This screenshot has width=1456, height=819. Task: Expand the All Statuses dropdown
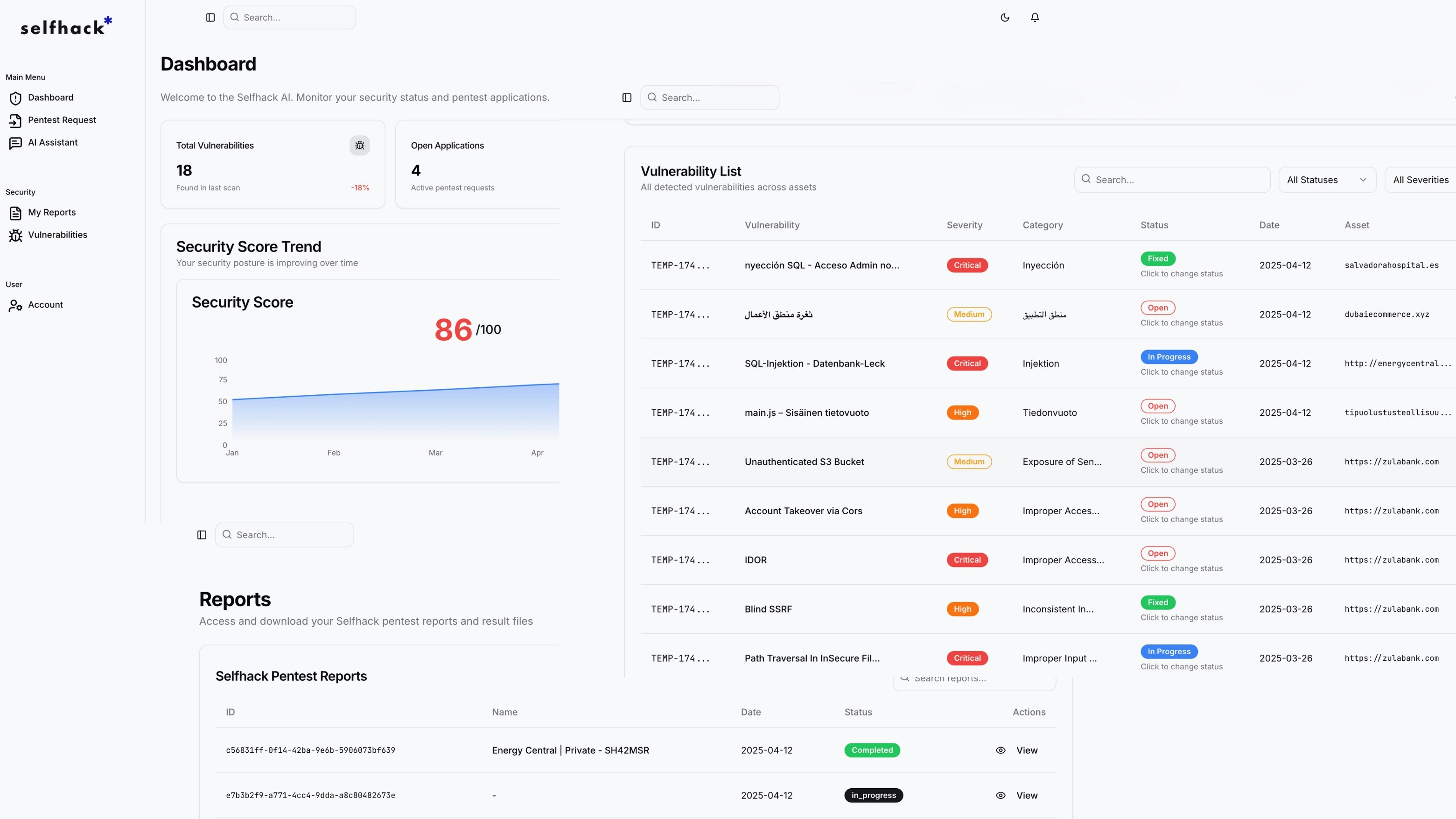click(x=1327, y=180)
